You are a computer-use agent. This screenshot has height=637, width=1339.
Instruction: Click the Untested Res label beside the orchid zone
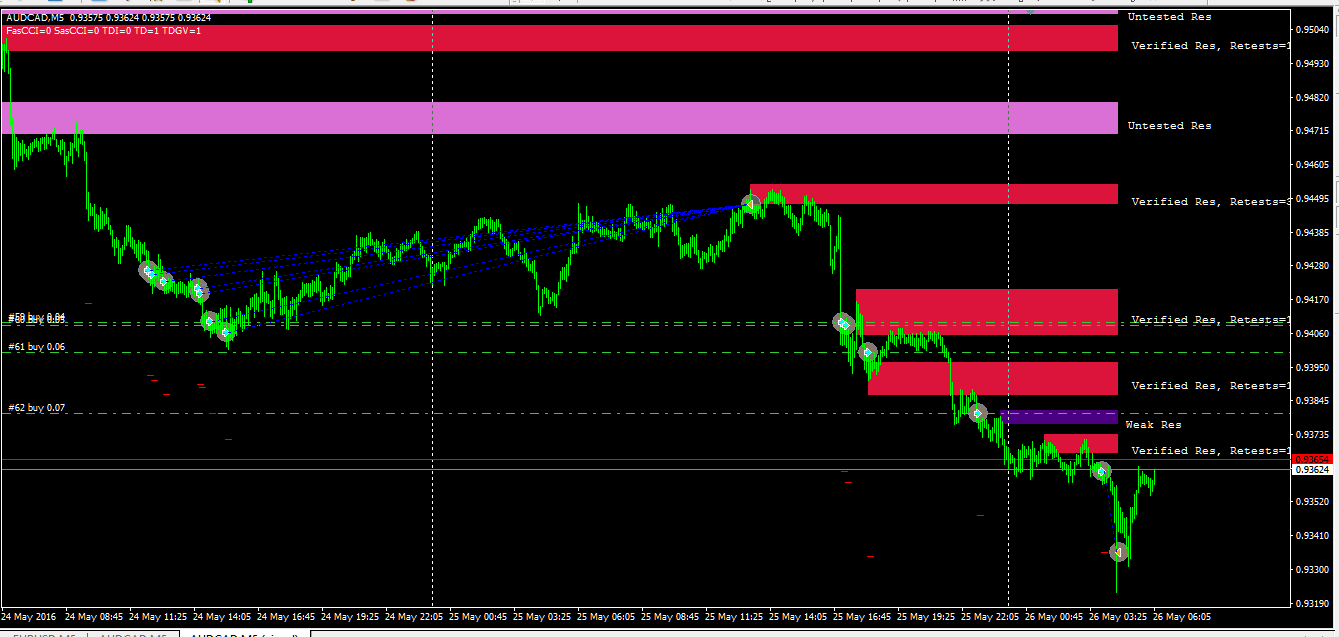(1169, 126)
